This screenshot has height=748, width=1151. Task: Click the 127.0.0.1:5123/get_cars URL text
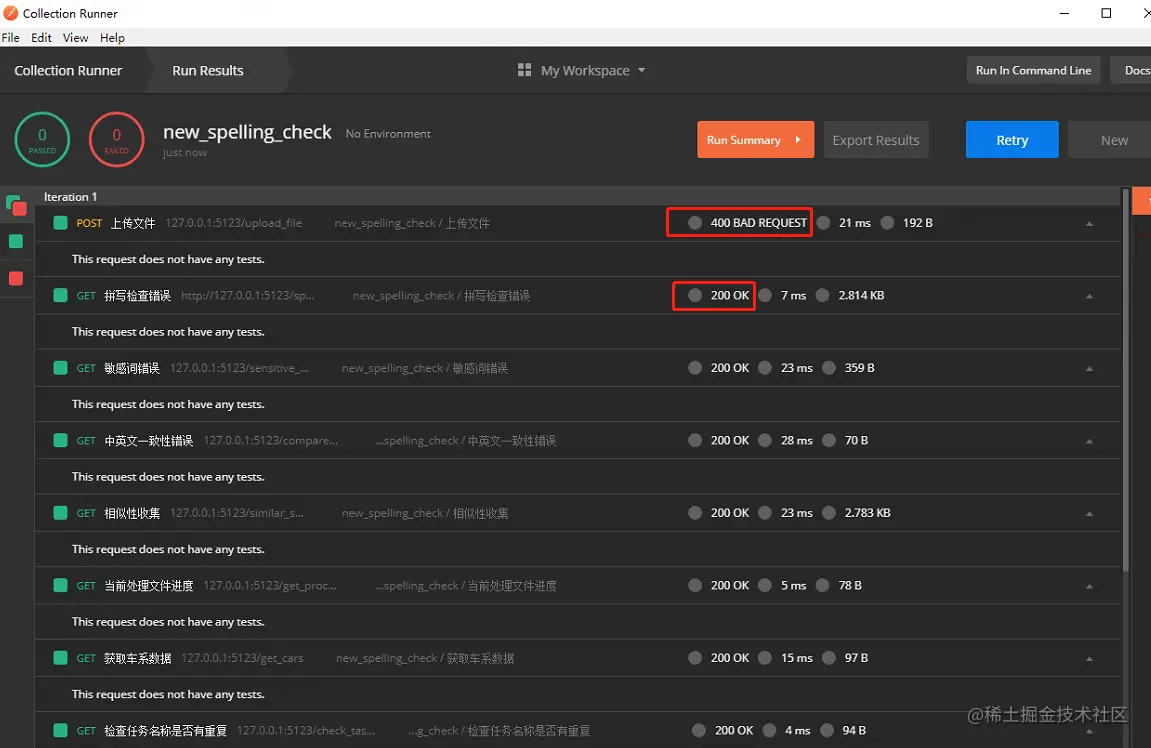point(242,658)
